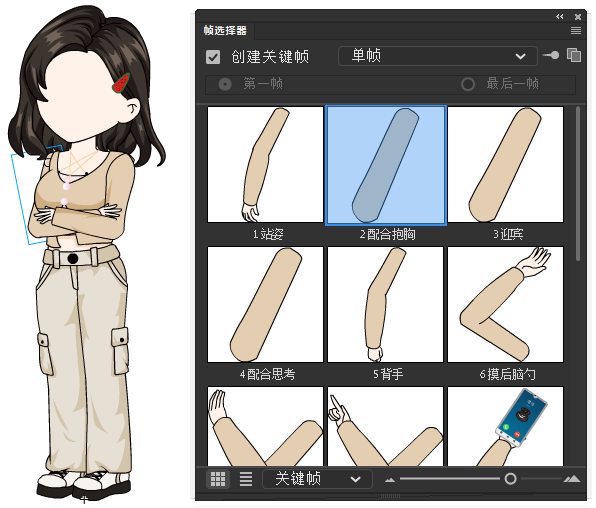Select the 最后一帧 radio button

click(x=468, y=84)
